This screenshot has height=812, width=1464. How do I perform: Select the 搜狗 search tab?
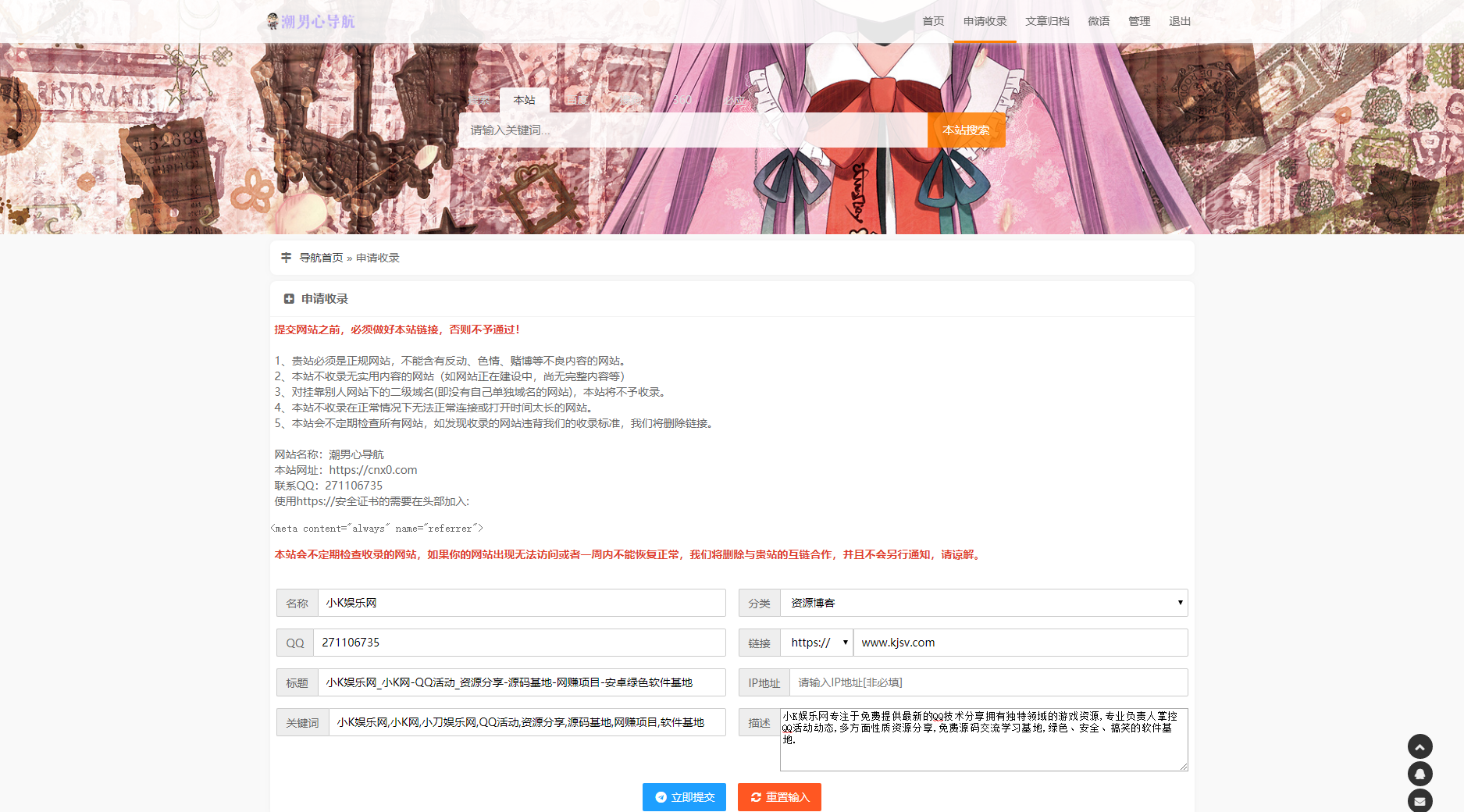coord(630,100)
